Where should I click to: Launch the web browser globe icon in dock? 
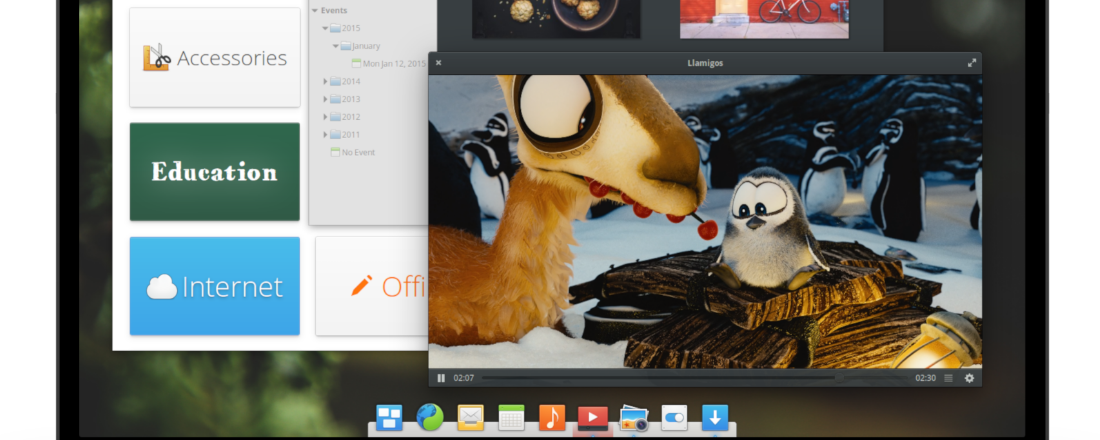click(x=429, y=417)
